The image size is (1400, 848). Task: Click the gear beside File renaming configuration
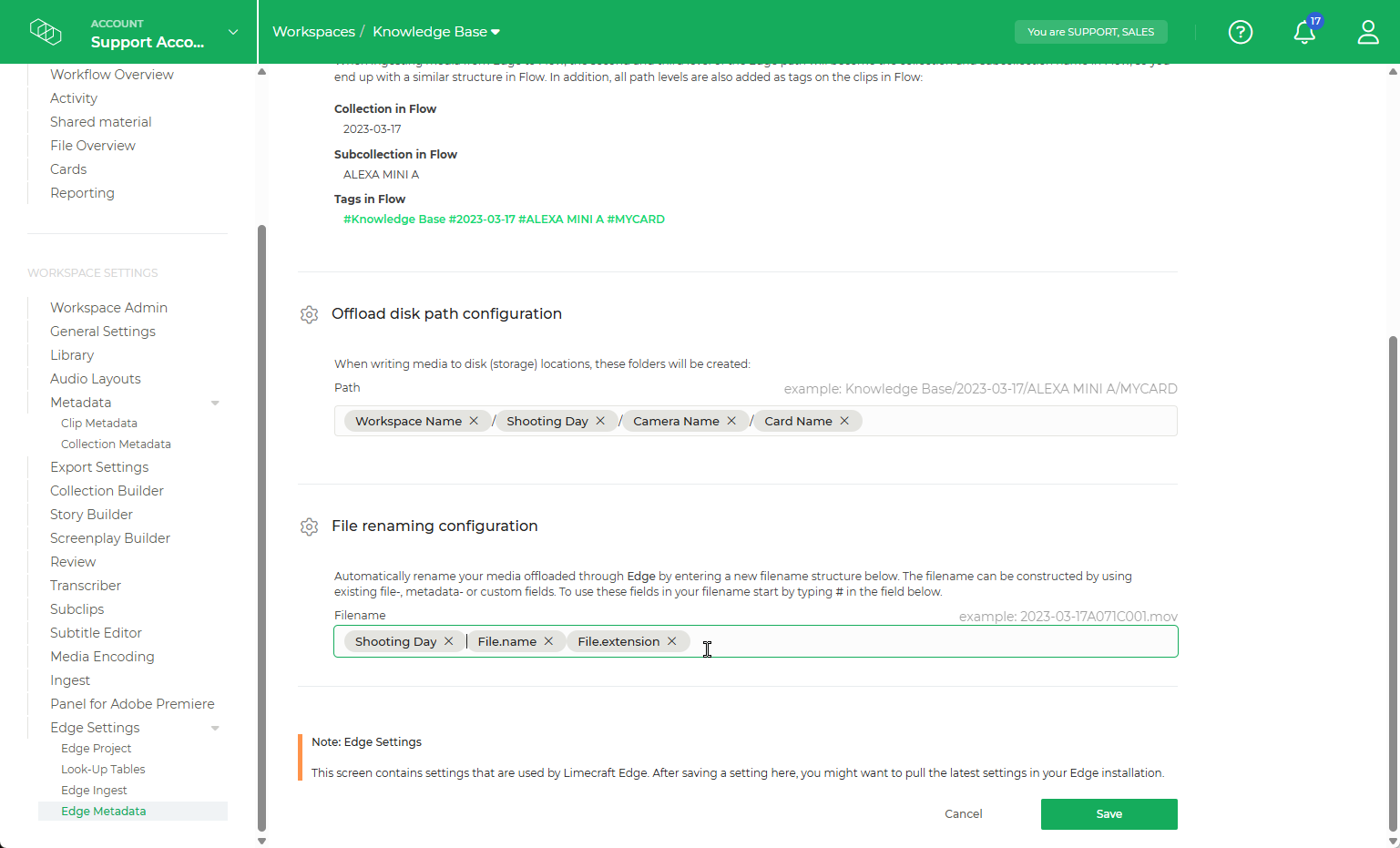[309, 526]
